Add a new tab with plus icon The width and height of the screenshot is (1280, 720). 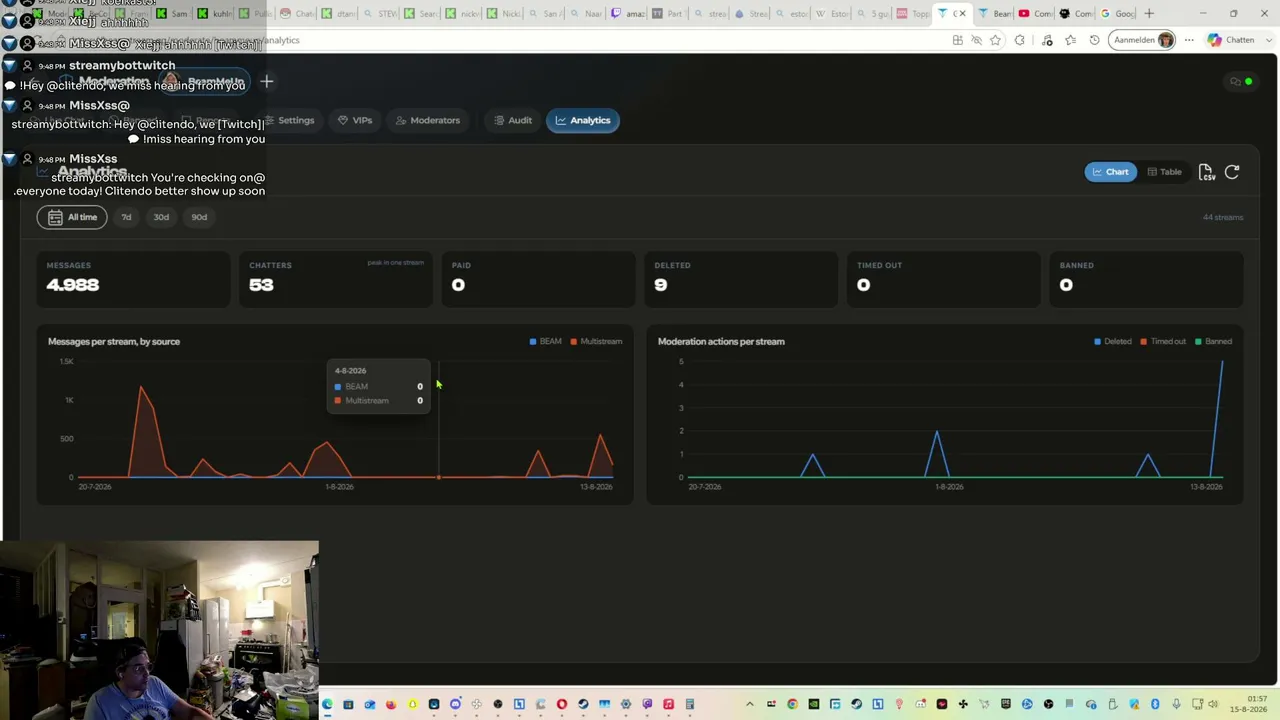pyautogui.click(x=267, y=81)
